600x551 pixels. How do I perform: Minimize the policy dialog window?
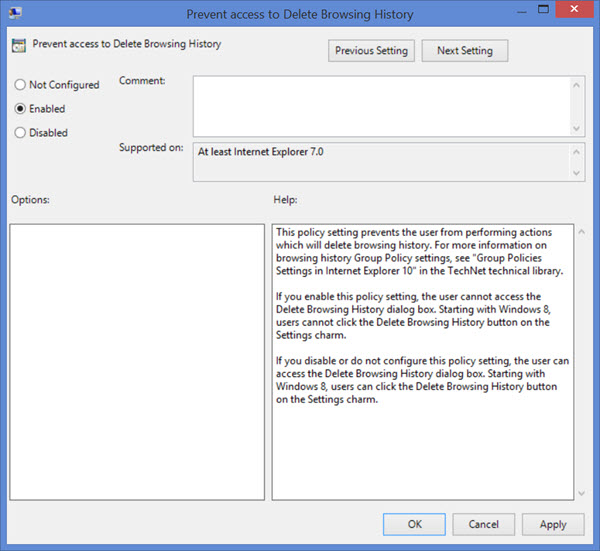click(522, 11)
